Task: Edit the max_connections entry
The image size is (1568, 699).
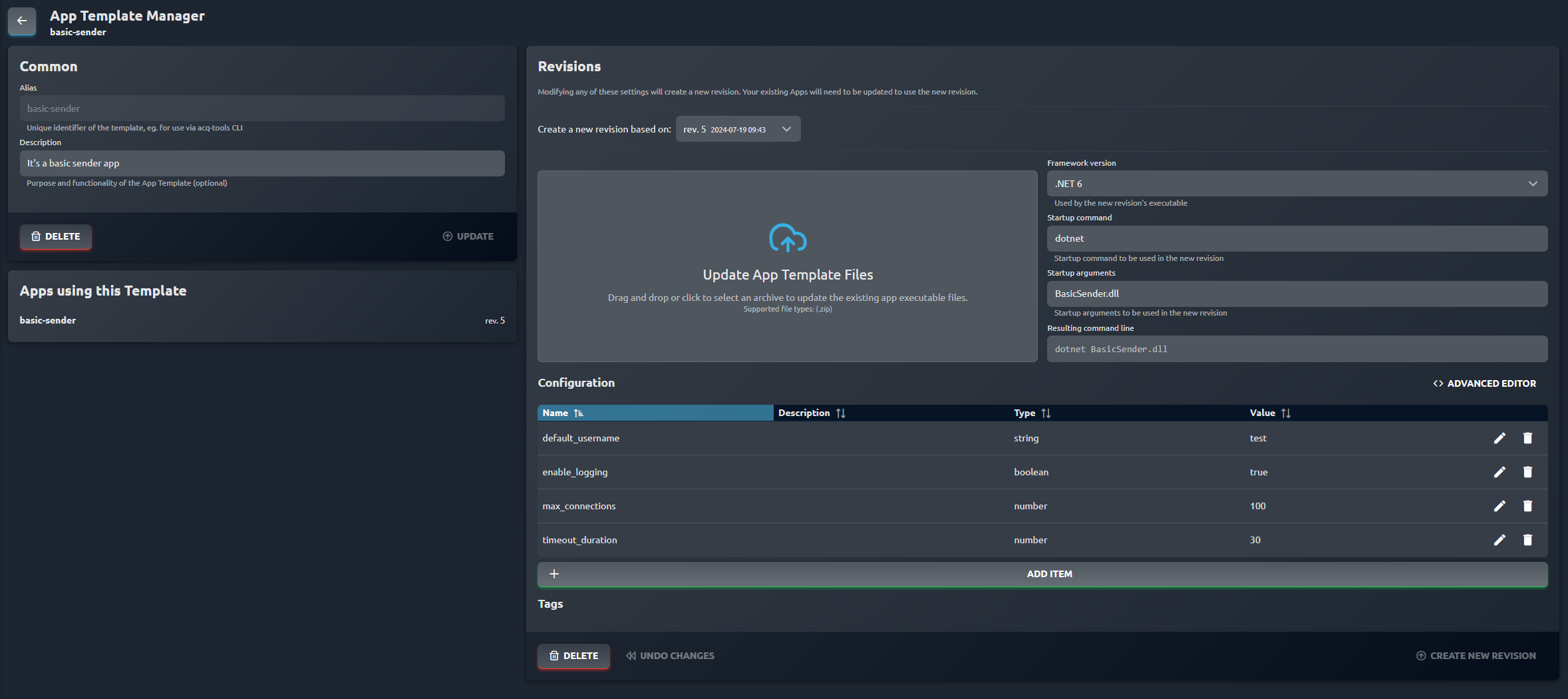Action: 1499,506
